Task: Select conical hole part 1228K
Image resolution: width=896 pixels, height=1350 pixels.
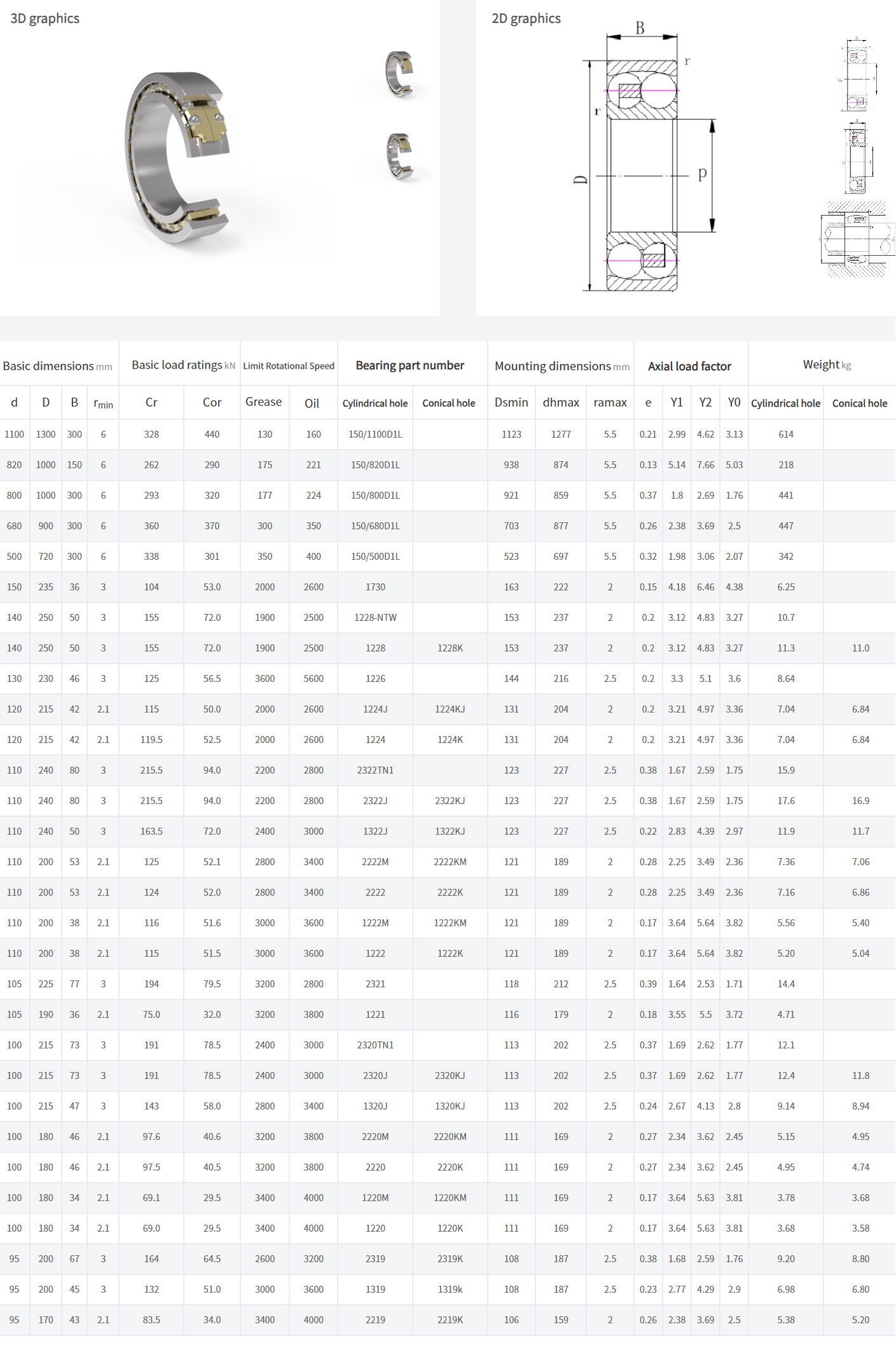Action: pyautogui.click(x=450, y=648)
